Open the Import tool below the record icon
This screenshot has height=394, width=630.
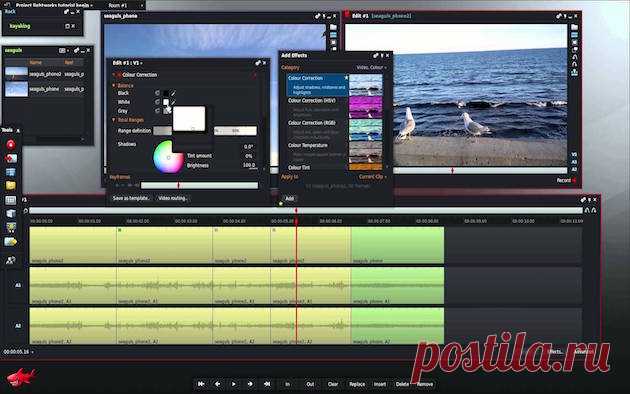[11, 158]
